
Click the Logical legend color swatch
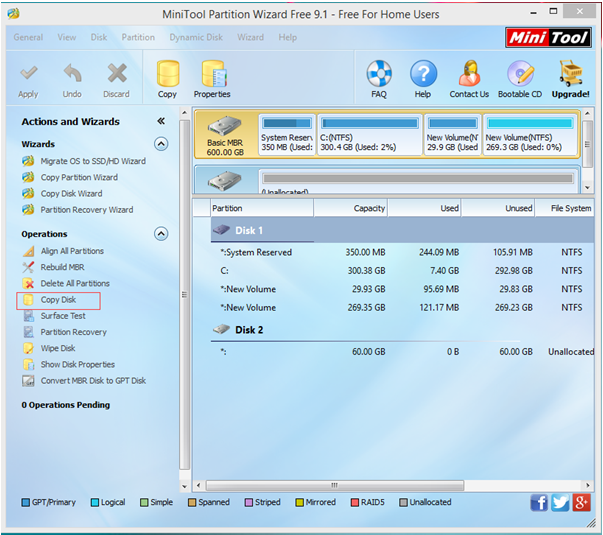click(x=95, y=502)
